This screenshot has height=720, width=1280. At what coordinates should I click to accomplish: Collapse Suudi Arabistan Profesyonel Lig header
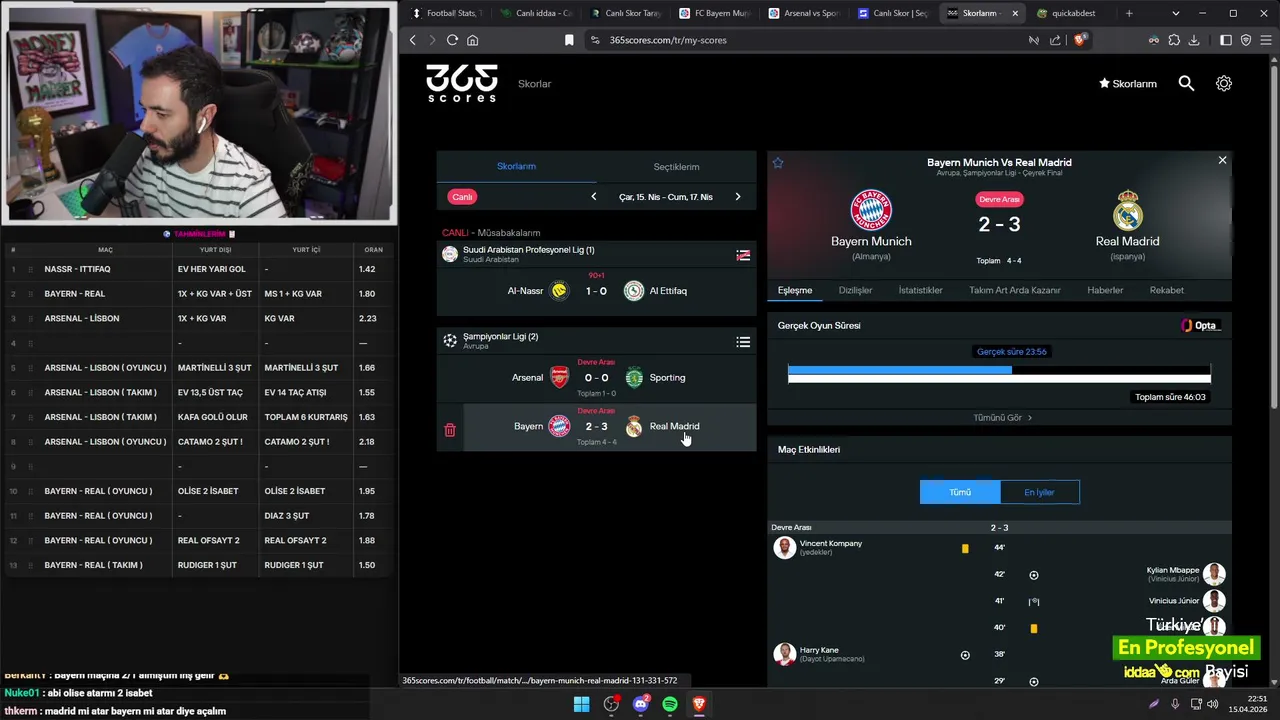[x=596, y=254]
